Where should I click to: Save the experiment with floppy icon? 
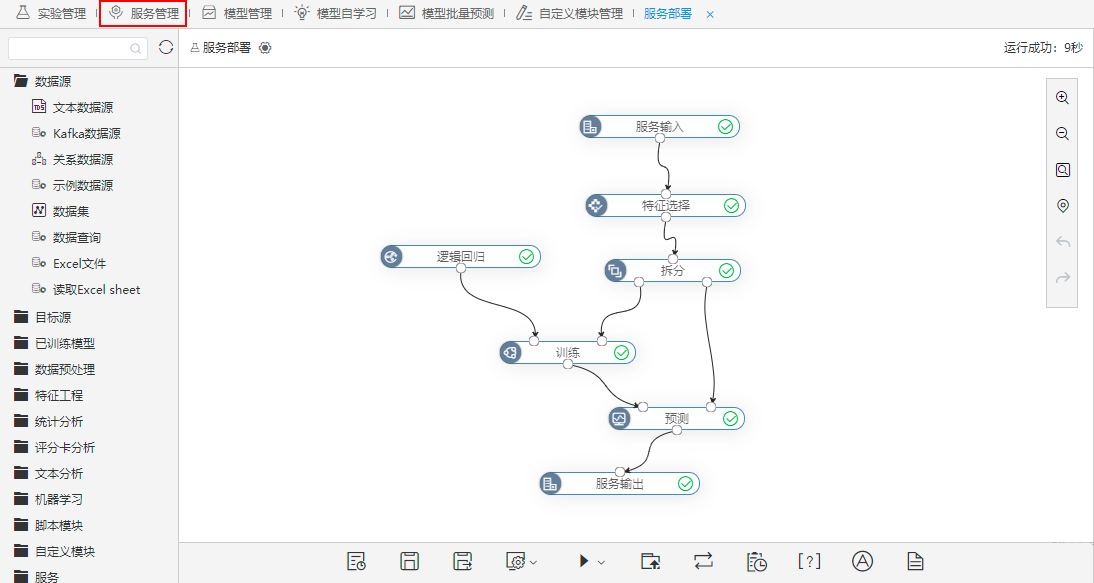pyautogui.click(x=410, y=561)
